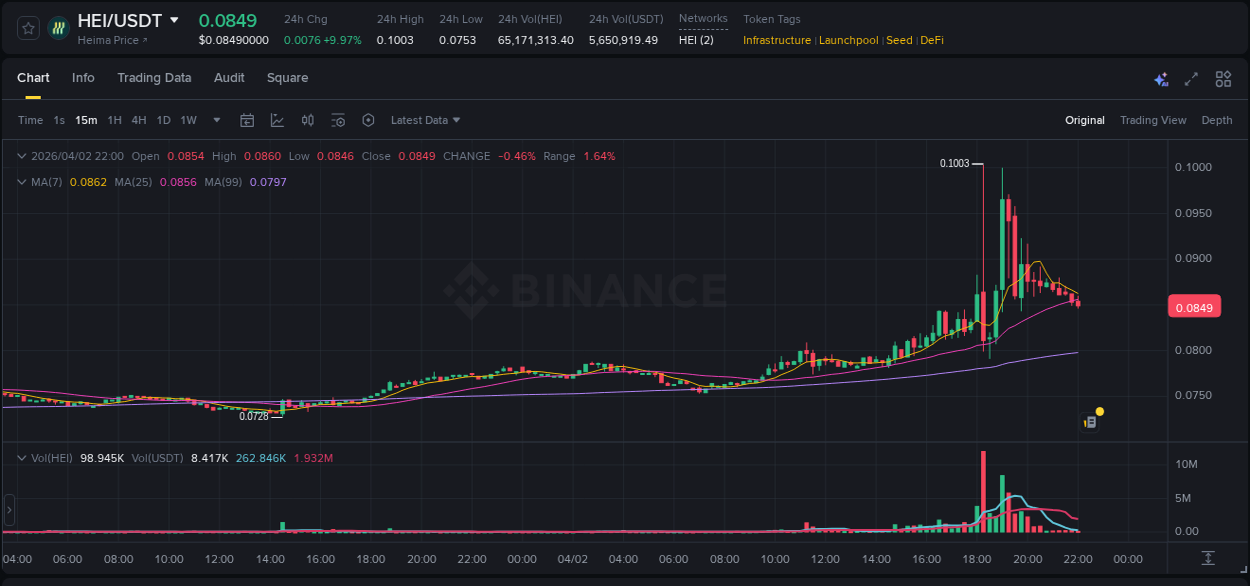Select the candlestick comparison icon
The width and height of the screenshot is (1250, 586).
click(307, 120)
